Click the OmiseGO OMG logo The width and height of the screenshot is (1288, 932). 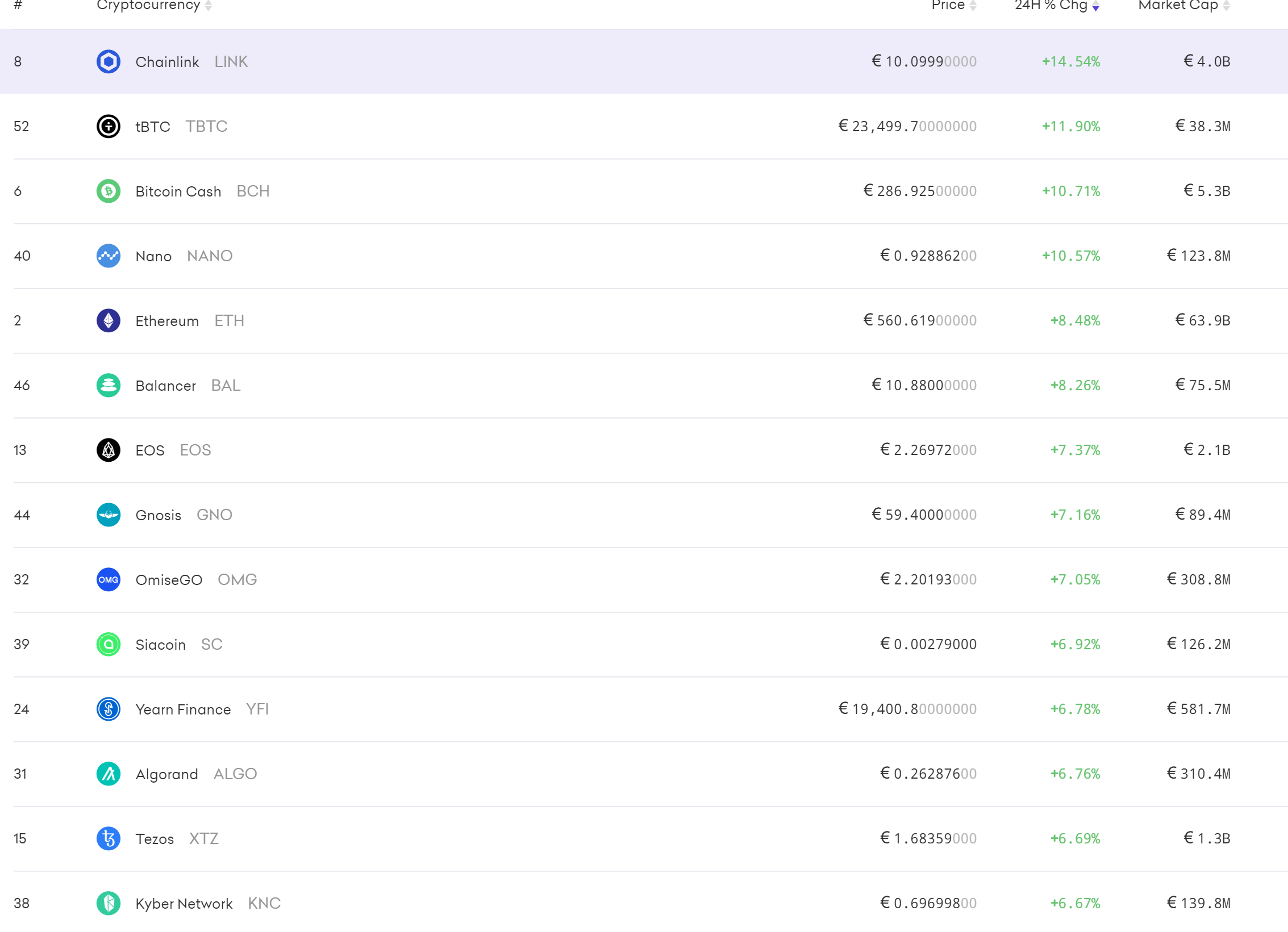click(108, 579)
